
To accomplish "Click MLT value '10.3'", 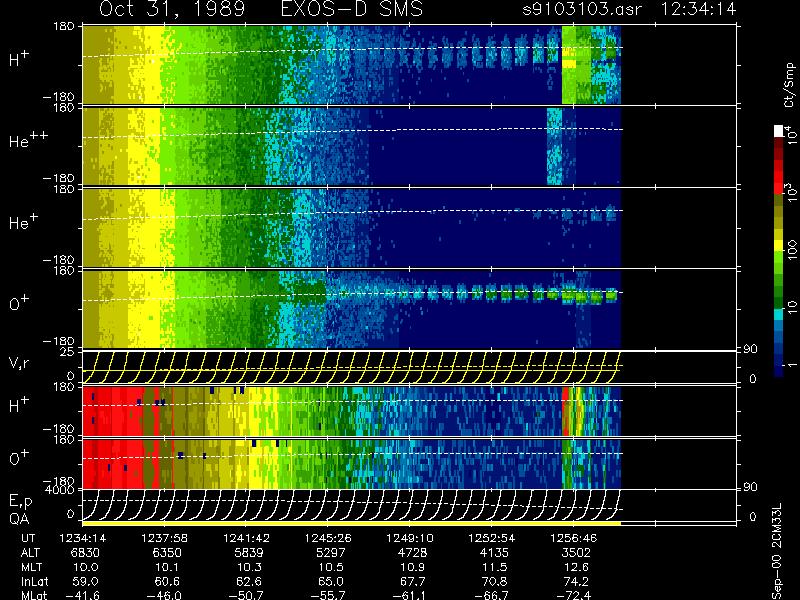I will pyautogui.click(x=249, y=567).
